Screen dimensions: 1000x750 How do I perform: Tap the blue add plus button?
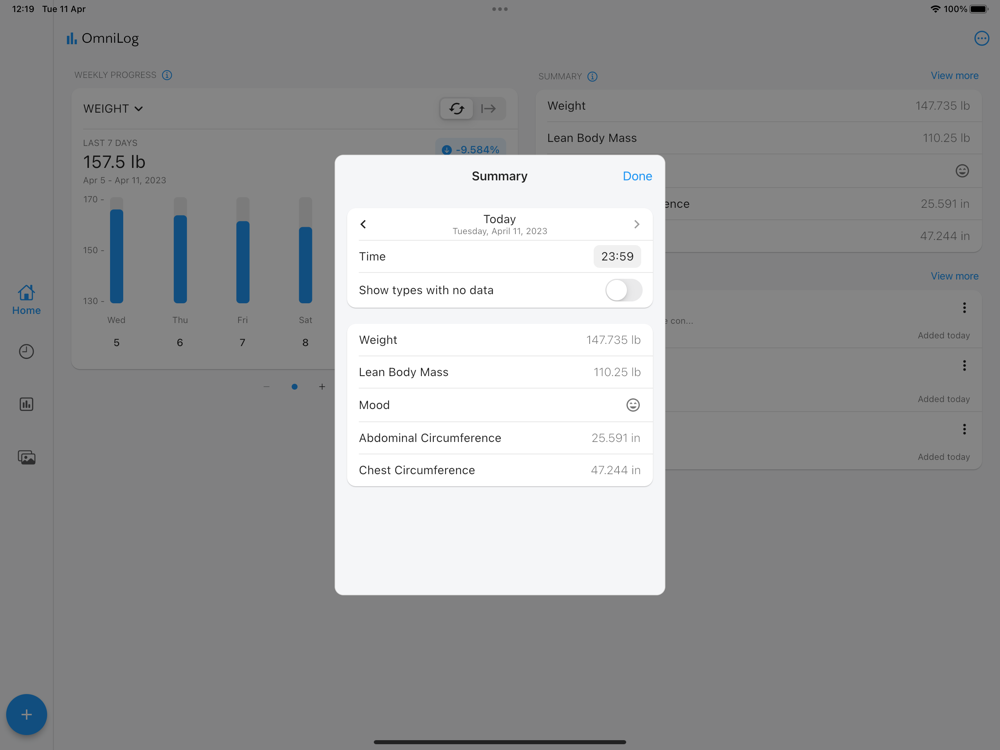(x=26, y=714)
